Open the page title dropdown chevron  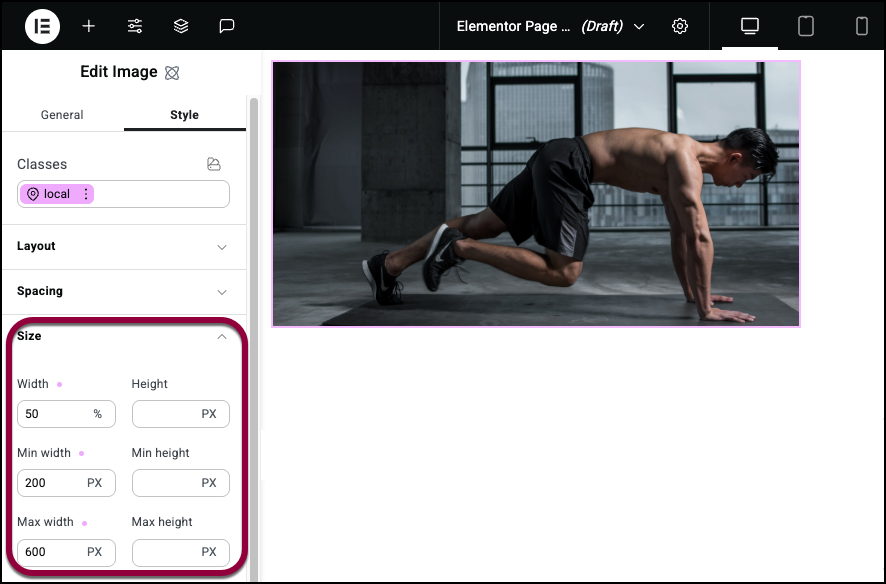[639, 27]
